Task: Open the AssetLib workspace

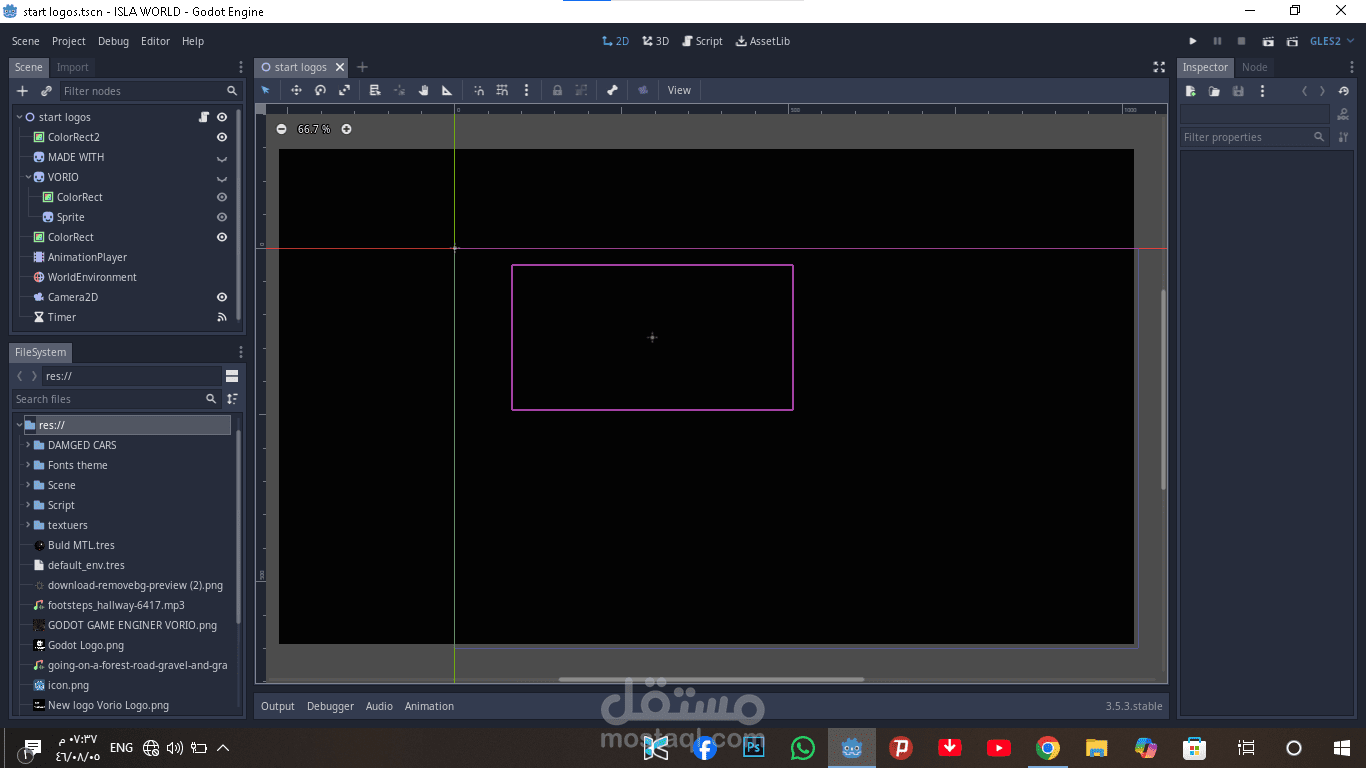Action: click(x=763, y=41)
